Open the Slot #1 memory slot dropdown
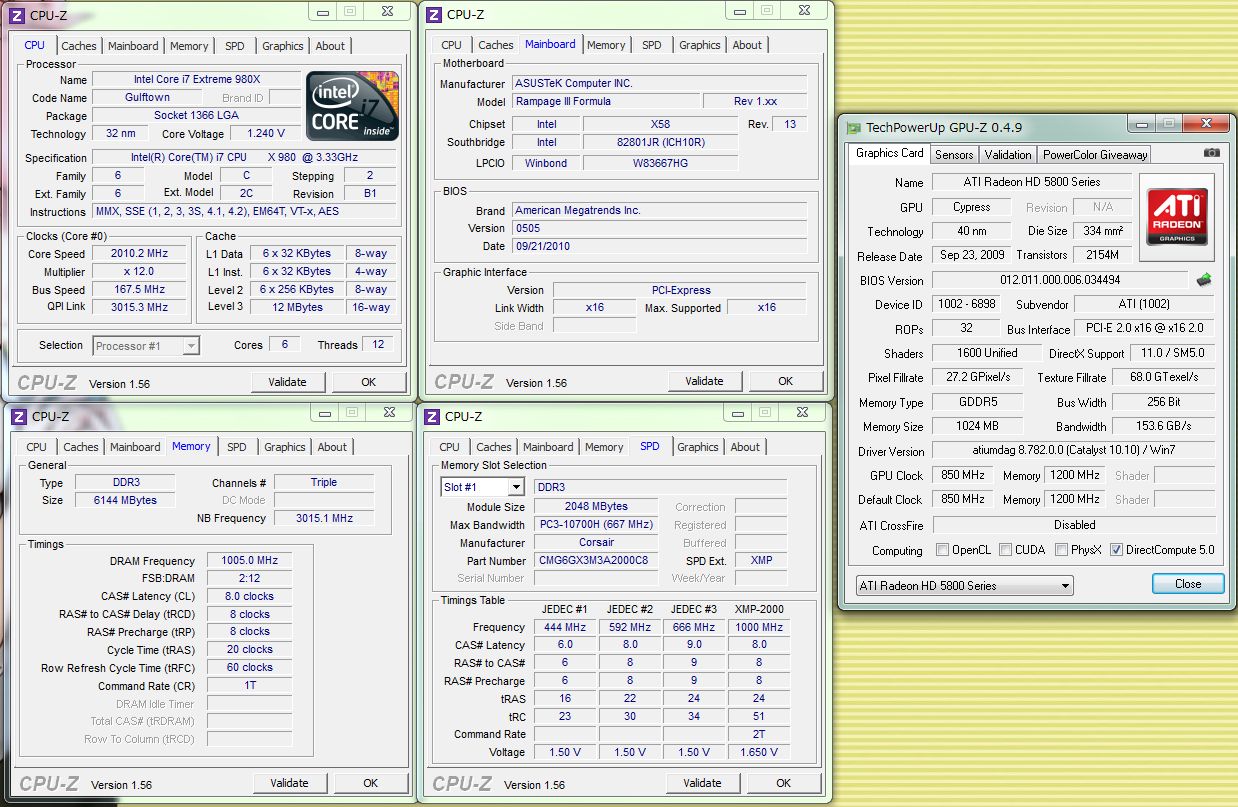 [482, 487]
